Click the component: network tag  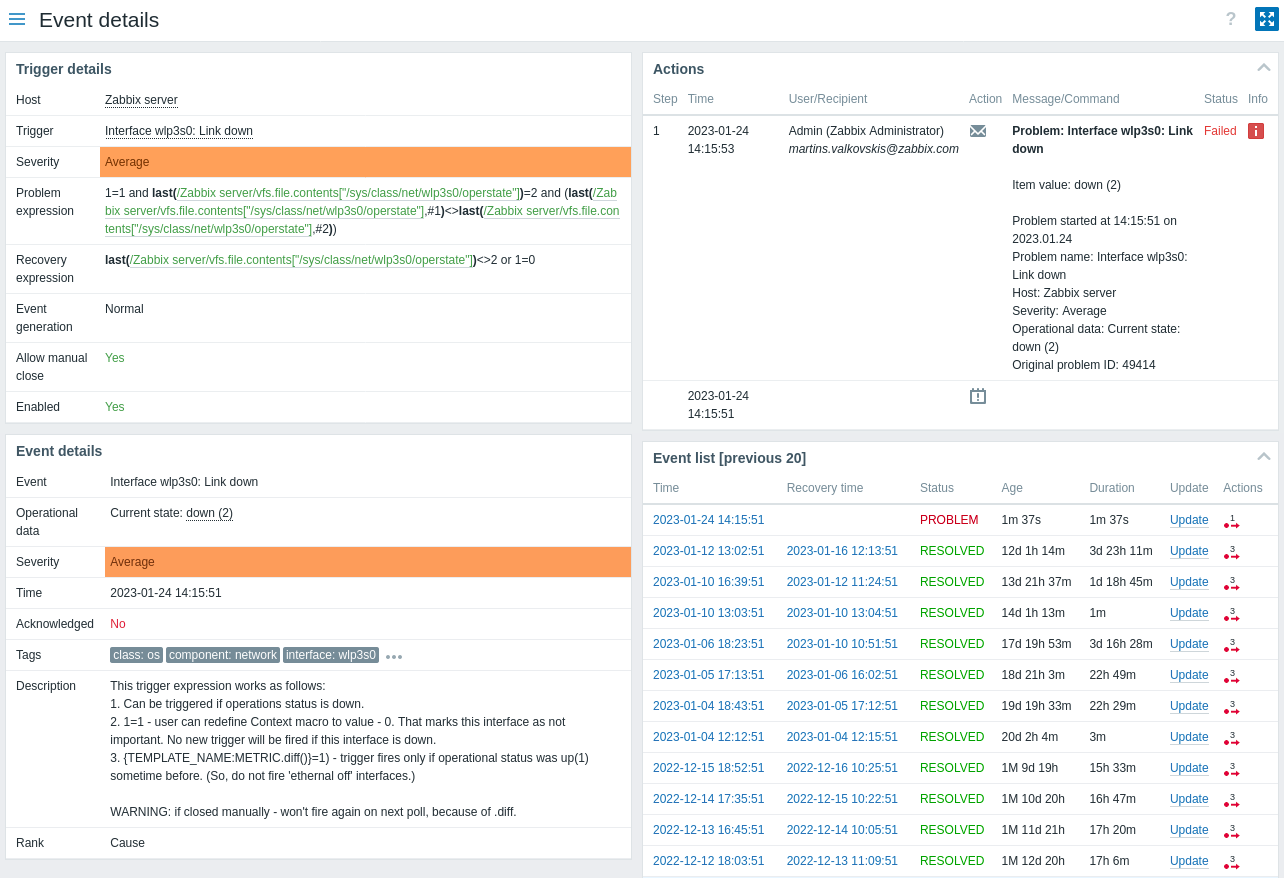[223, 655]
